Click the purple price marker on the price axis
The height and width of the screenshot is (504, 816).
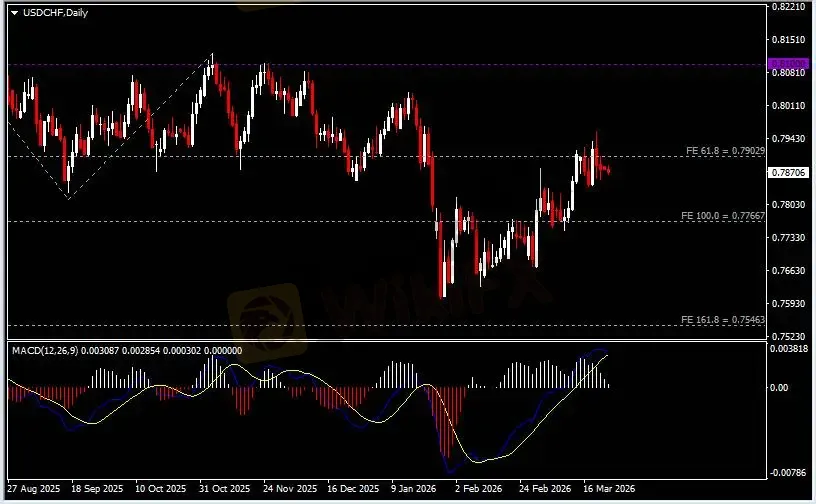click(x=787, y=64)
